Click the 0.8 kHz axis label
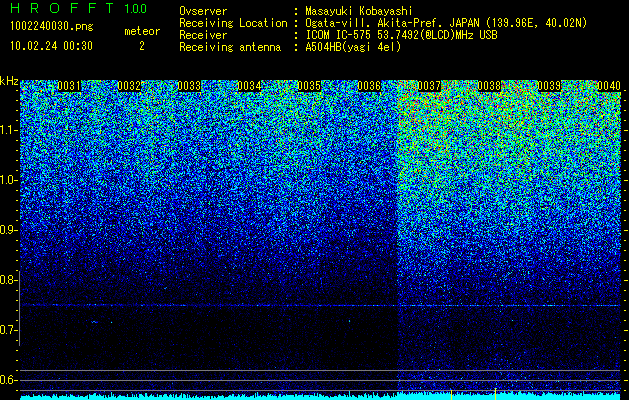This screenshot has height=400, width=629. (8, 280)
